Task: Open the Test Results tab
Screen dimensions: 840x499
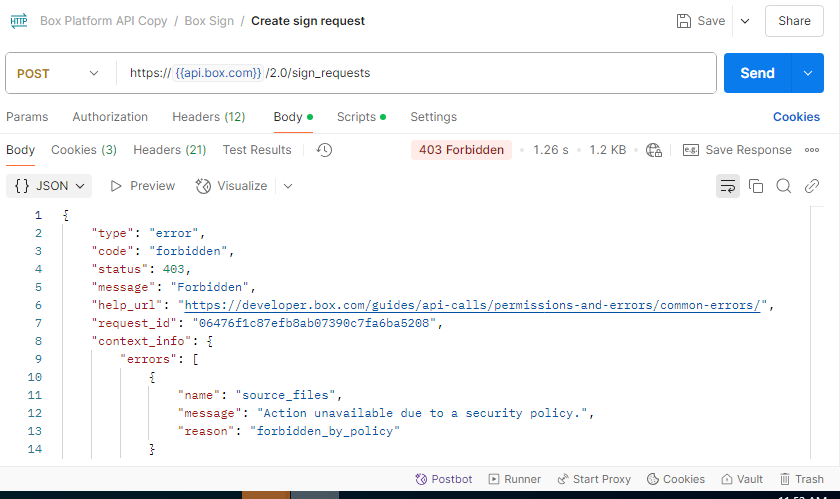Action: point(257,150)
